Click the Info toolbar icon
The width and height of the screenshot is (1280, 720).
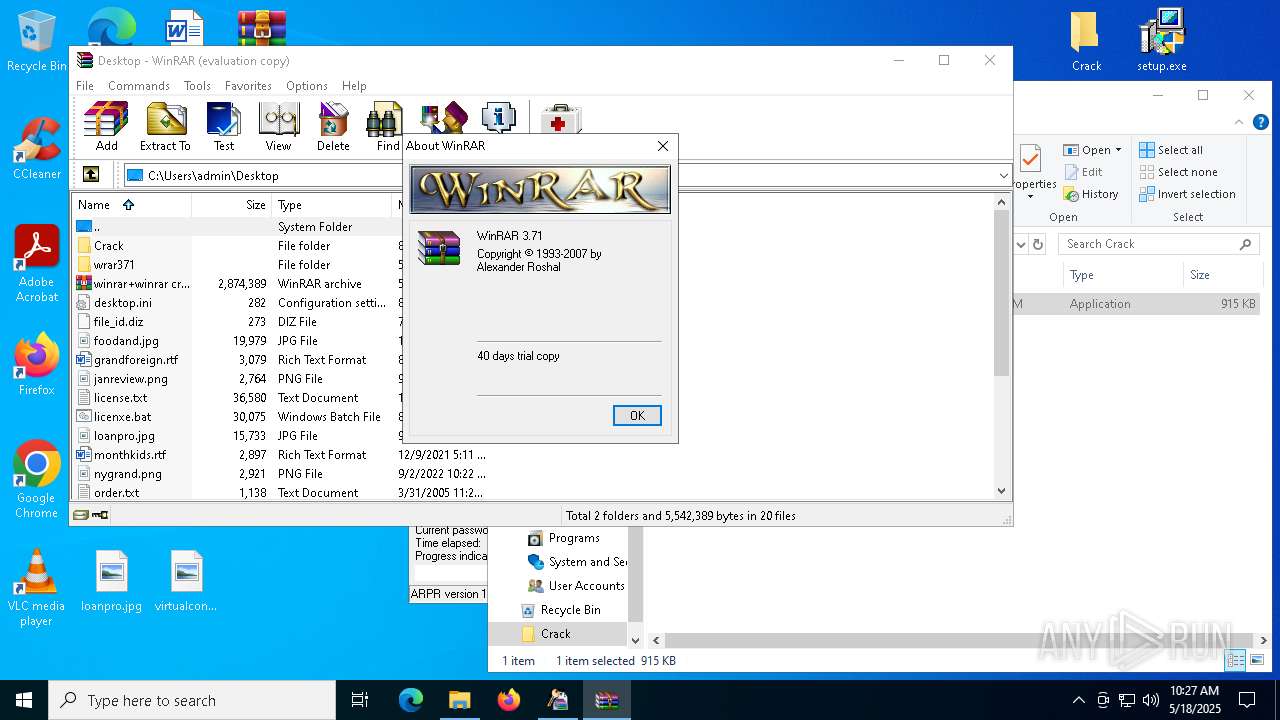tap(499, 117)
